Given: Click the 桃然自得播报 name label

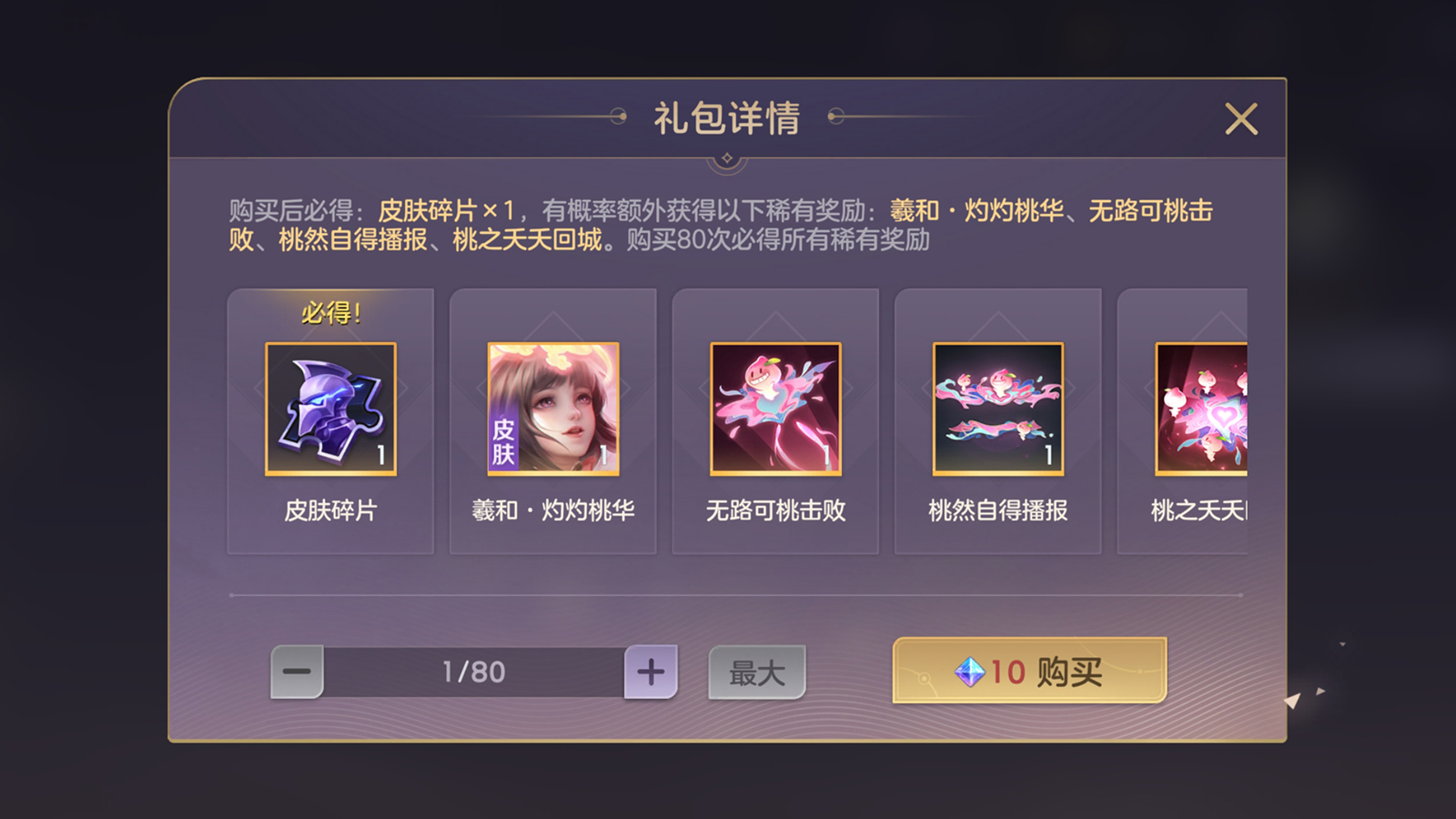Looking at the screenshot, I should (998, 511).
